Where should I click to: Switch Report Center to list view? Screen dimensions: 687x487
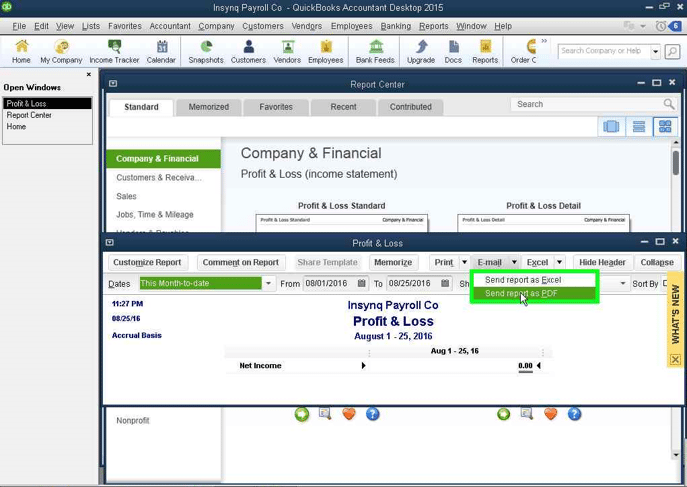click(639, 127)
